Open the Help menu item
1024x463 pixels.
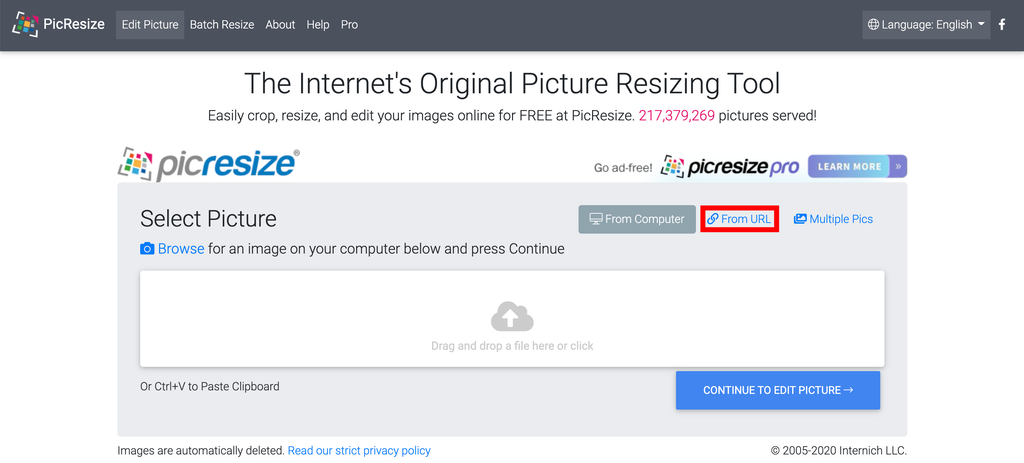pos(318,24)
